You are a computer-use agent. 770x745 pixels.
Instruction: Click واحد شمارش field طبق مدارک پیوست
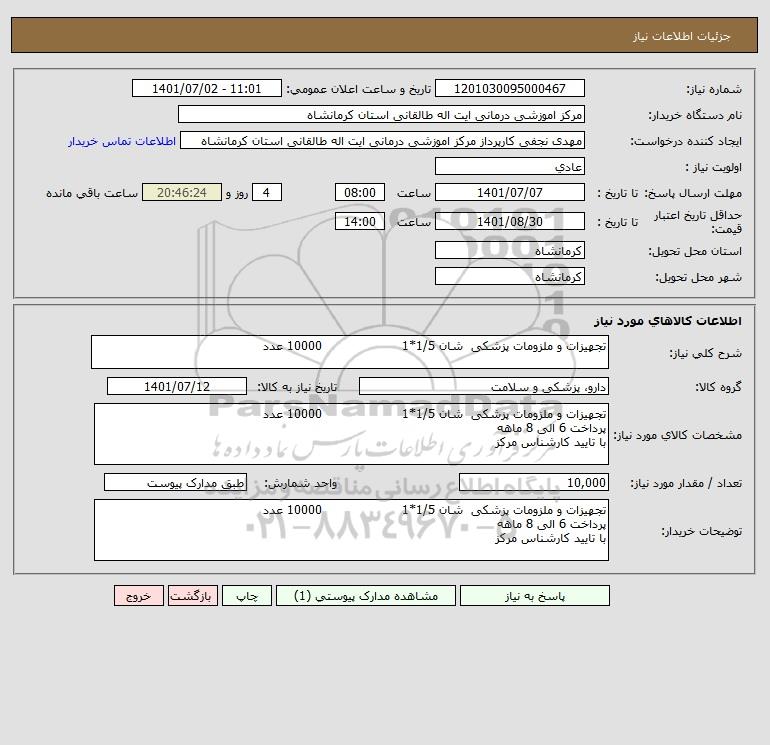175,483
